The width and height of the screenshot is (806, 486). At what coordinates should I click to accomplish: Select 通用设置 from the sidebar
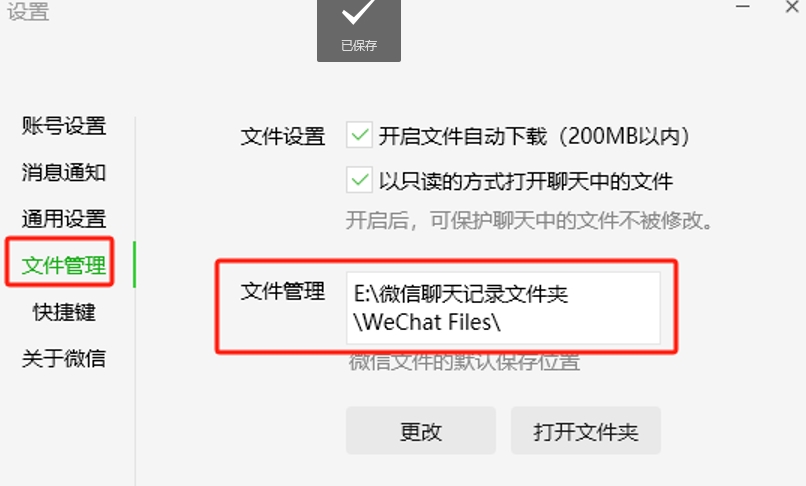click(x=64, y=219)
